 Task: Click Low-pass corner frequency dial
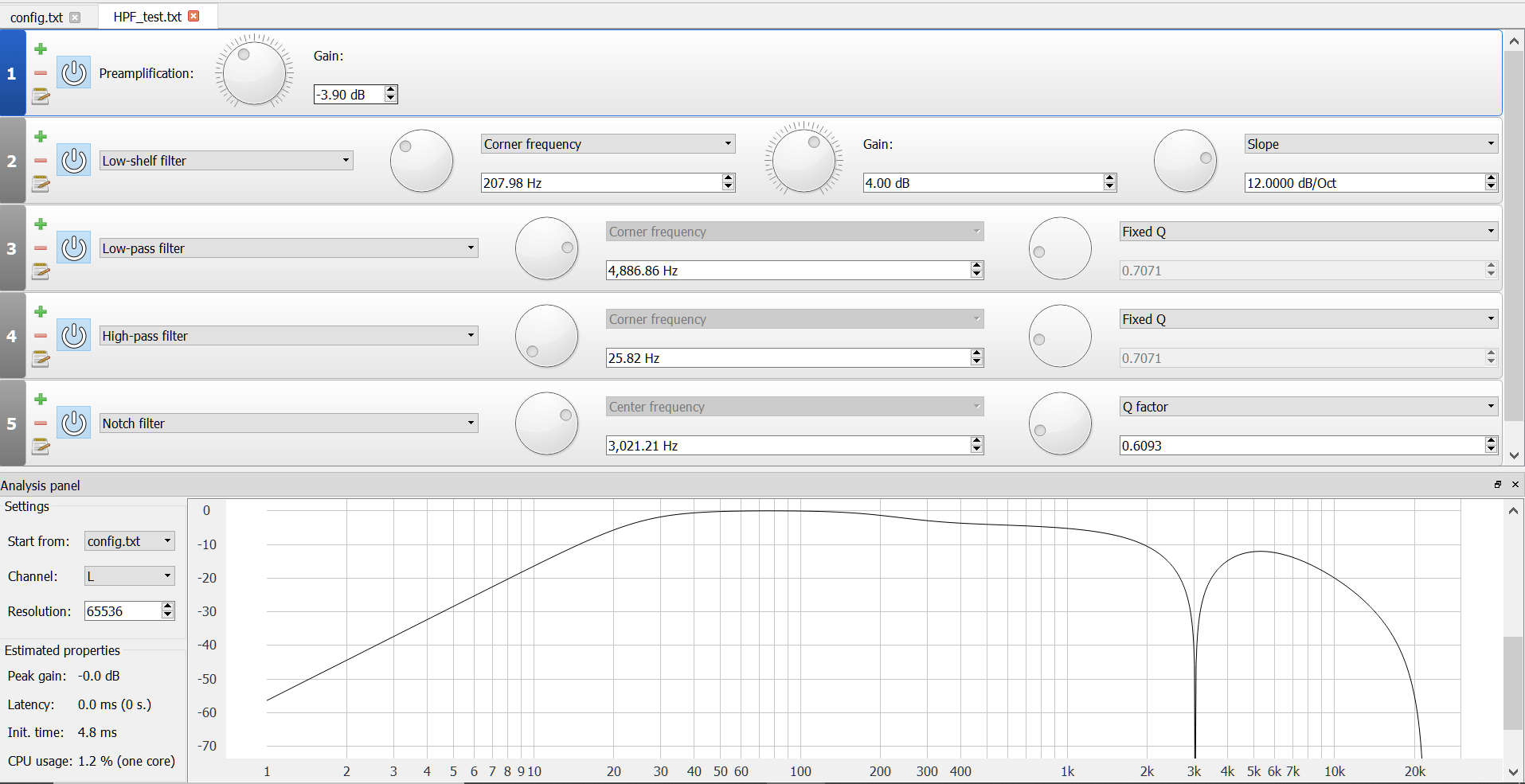coord(546,248)
